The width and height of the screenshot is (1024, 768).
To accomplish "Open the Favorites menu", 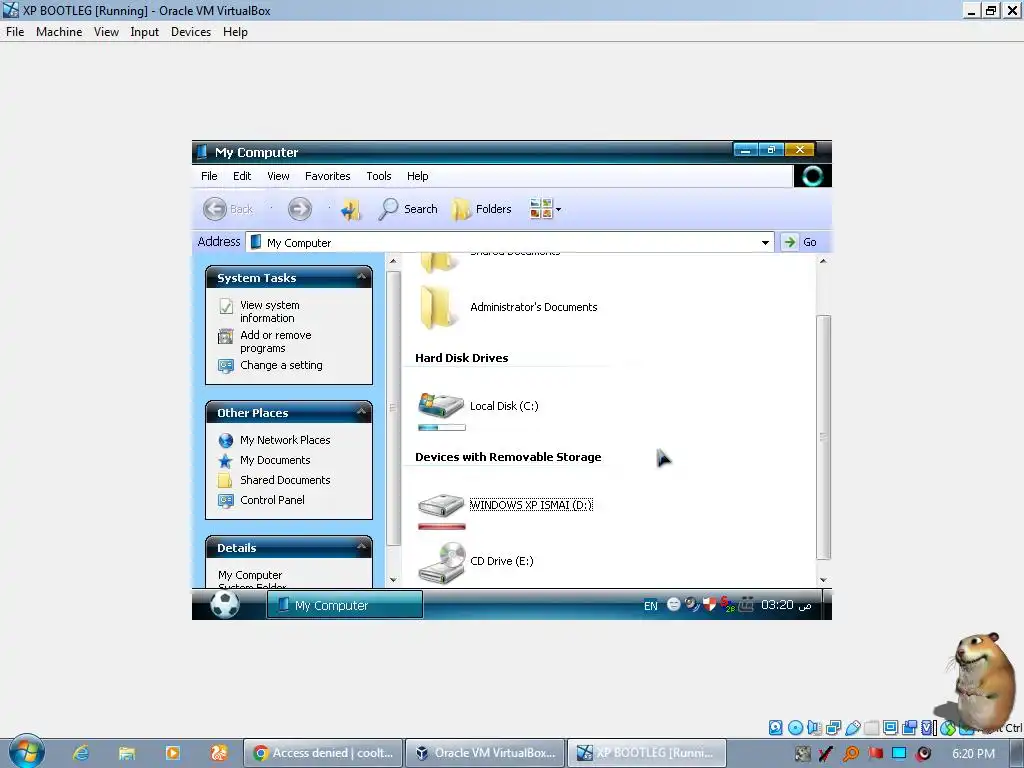I will coord(327,176).
